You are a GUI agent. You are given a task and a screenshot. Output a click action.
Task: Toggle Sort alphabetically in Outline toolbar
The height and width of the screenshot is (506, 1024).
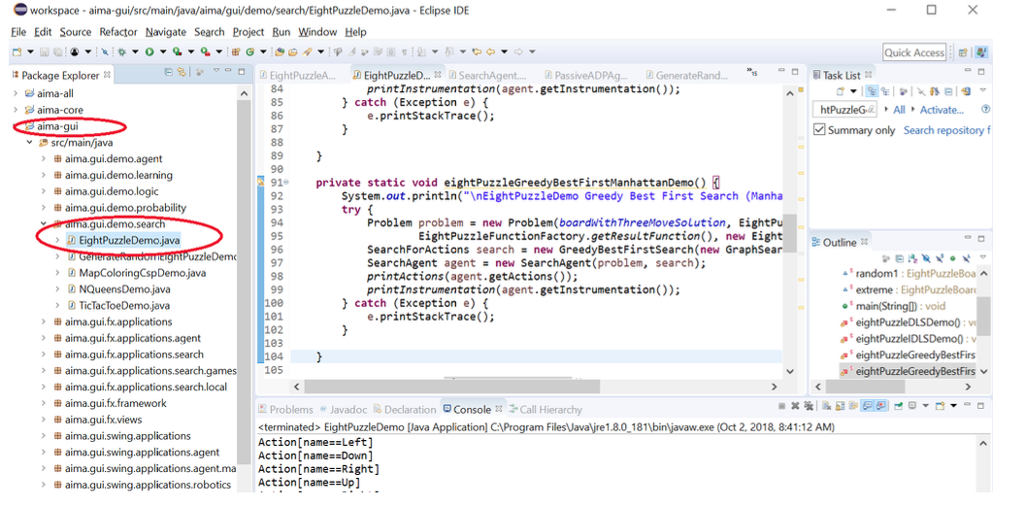pyautogui.click(x=913, y=259)
